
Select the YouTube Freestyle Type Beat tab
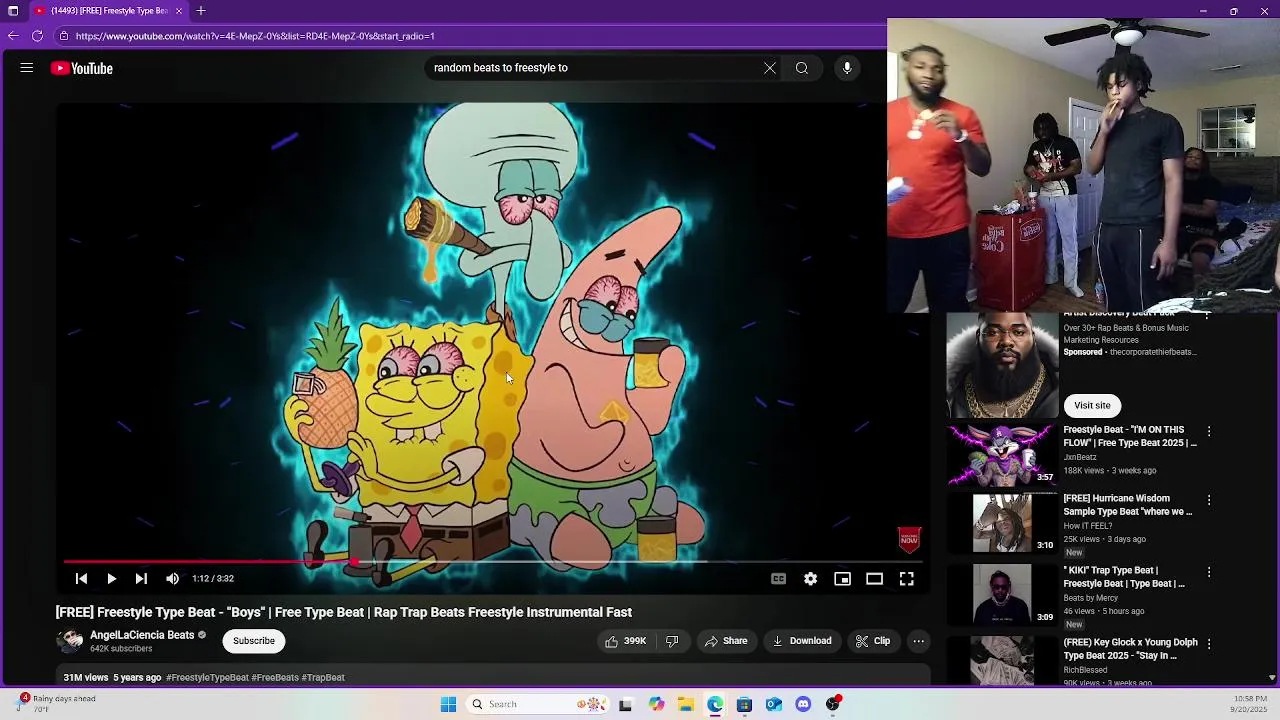click(x=109, y=11)
